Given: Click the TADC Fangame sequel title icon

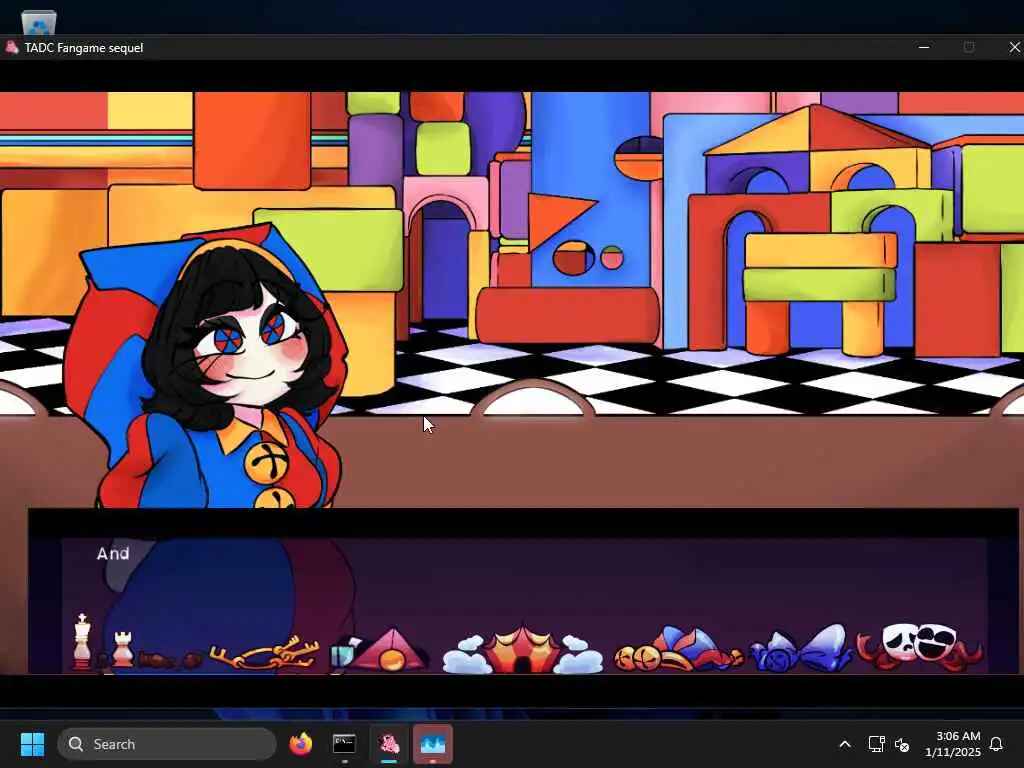Looking at the screenshot, I should coord(11,47).
